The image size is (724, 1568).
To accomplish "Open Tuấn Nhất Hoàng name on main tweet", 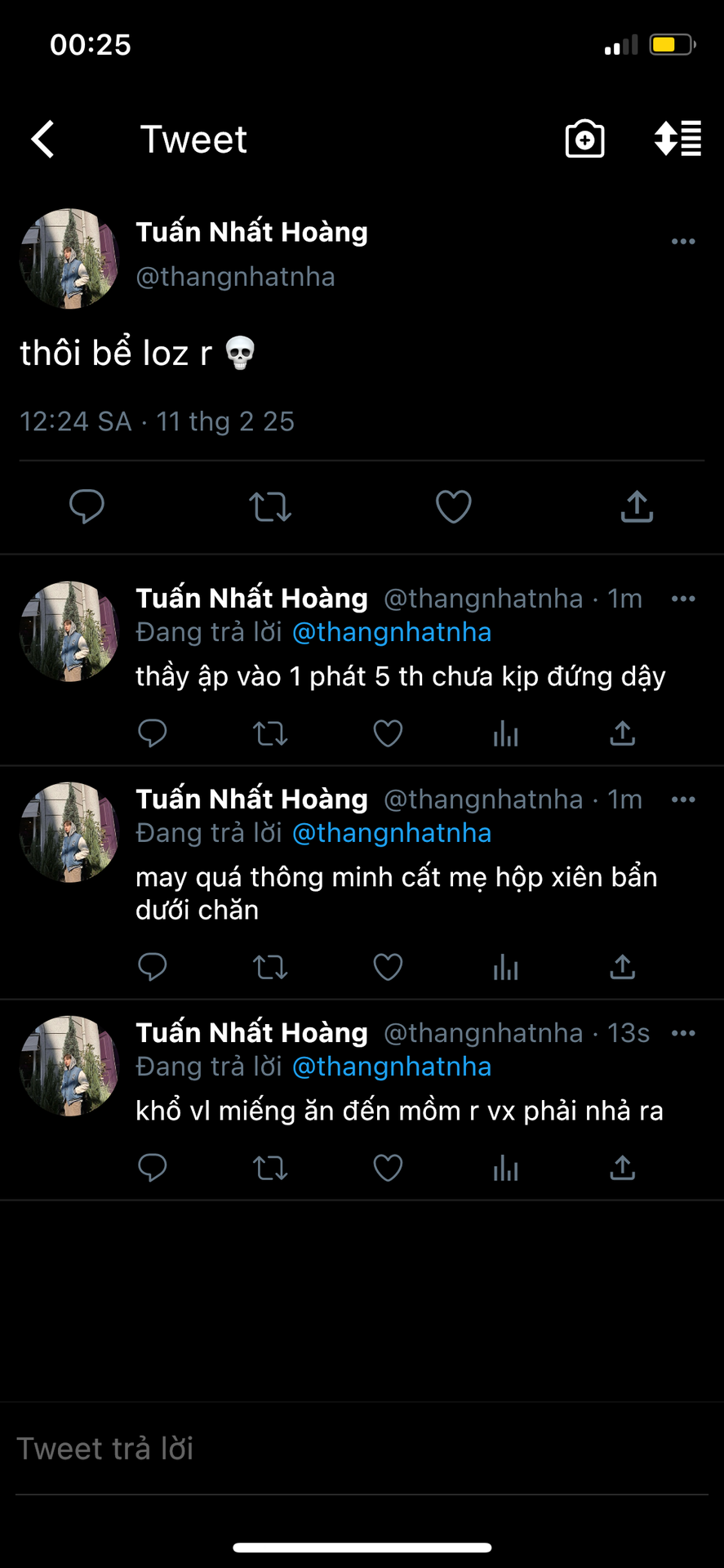I will coord(251,232).
